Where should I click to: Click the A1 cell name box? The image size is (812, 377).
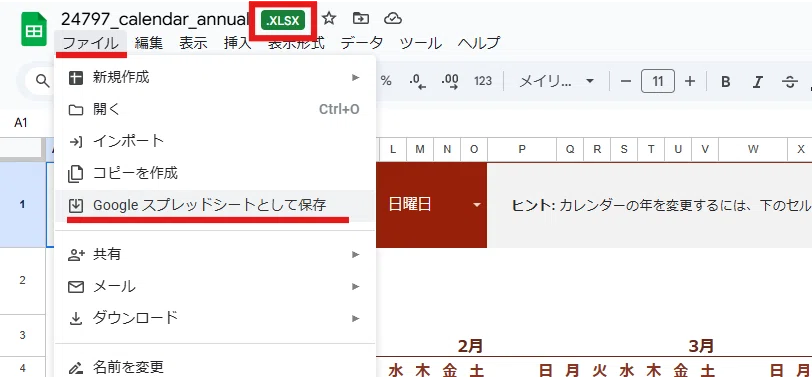tap(21, 123)
